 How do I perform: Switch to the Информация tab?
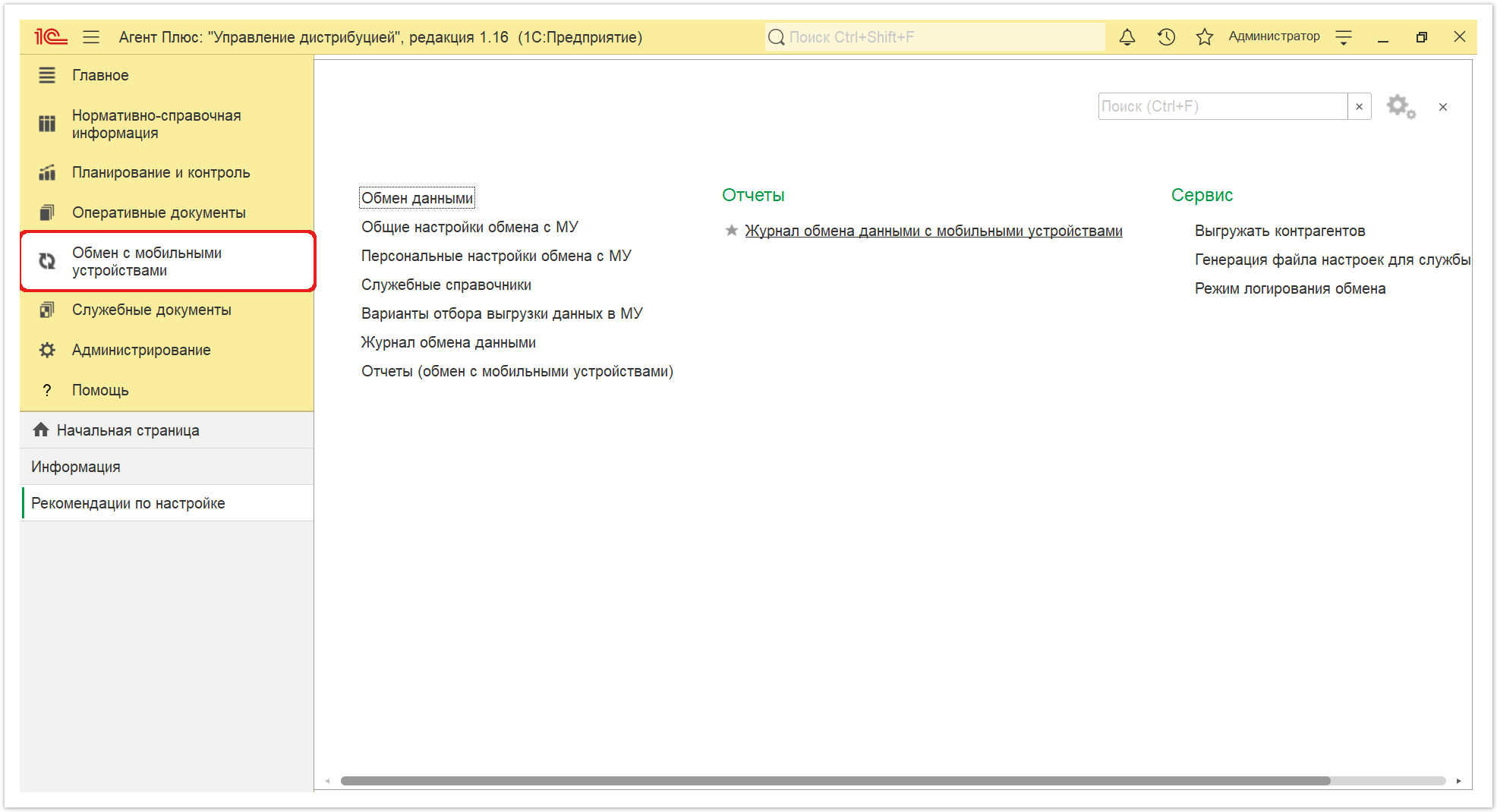click(167, 467)
